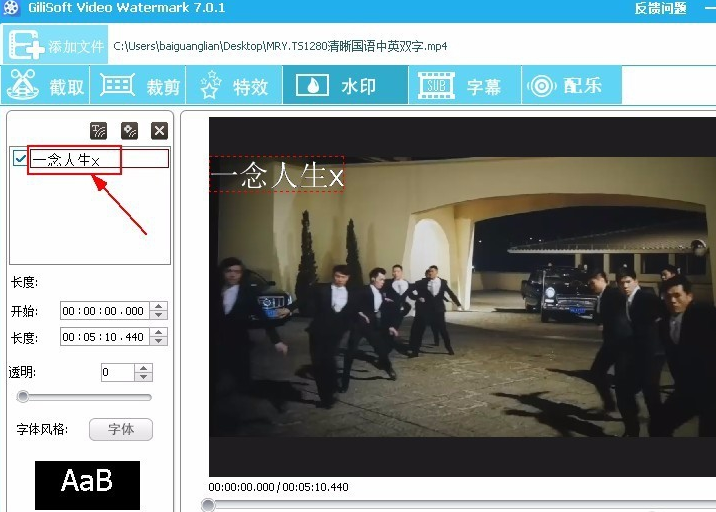
Task: Click the 反馈问题 feedback link
Action: tap(661, 8)
